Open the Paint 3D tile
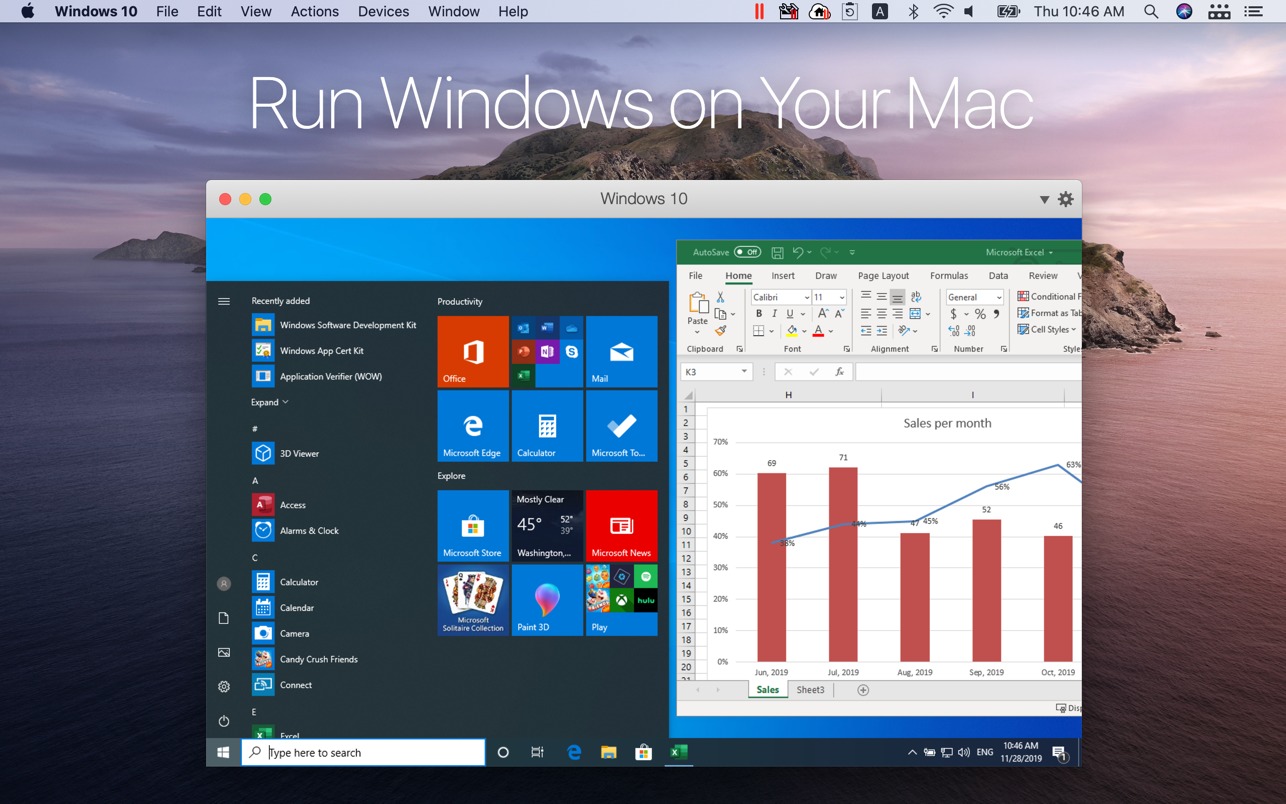The width and height of the screenshot is (1286, 804). [x=547, y=600]
